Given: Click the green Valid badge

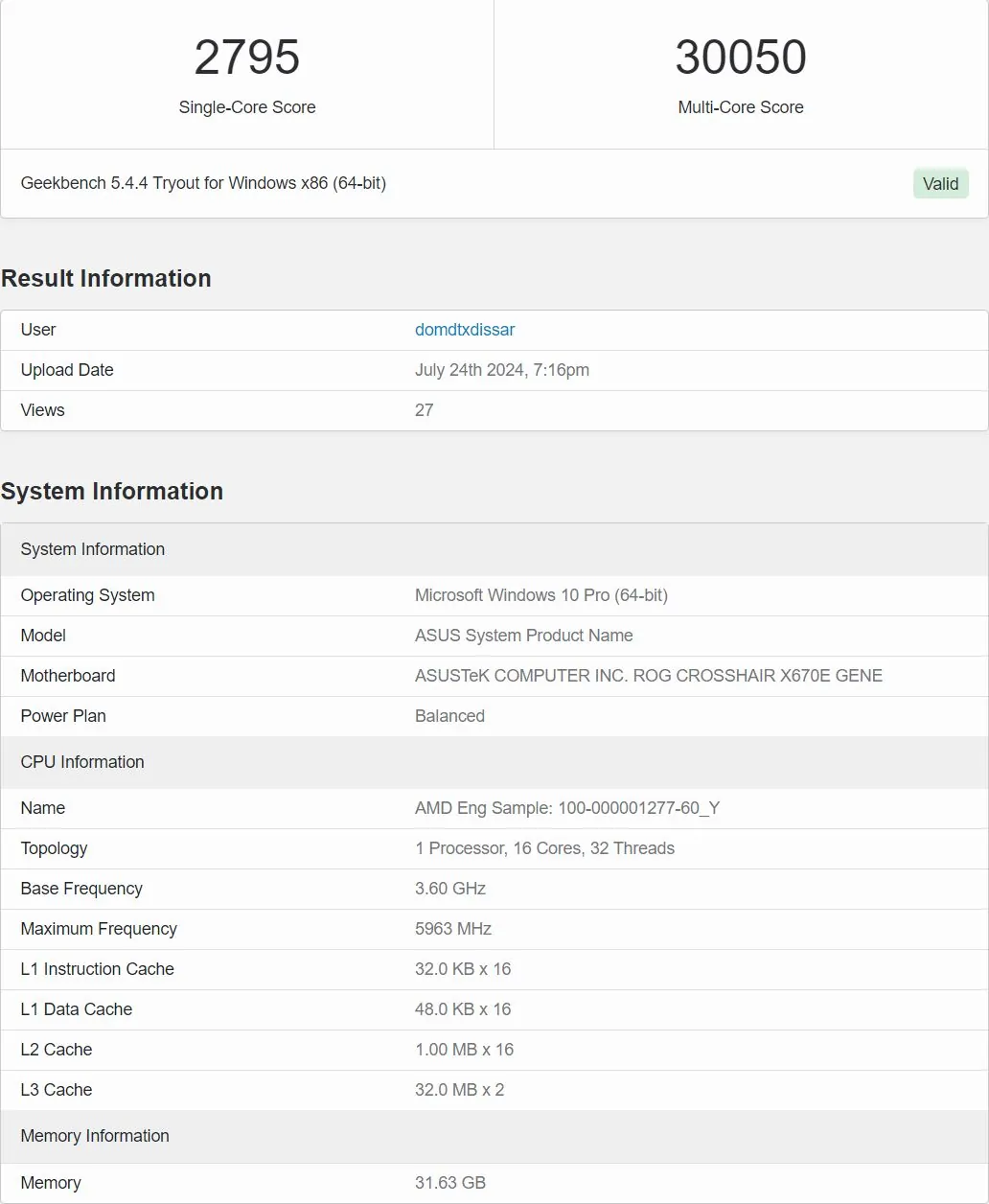Looking at the screenshot, I should tap(940, 184).
